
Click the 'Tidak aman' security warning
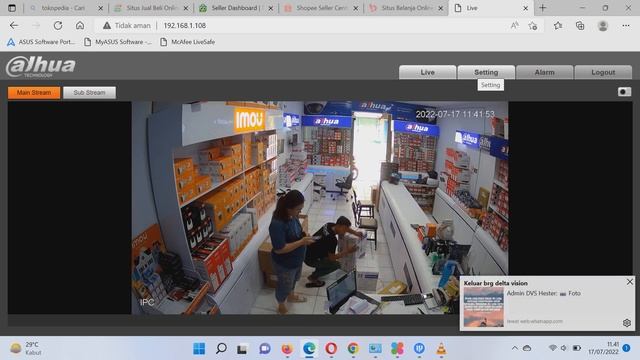[x=127, y=25]
